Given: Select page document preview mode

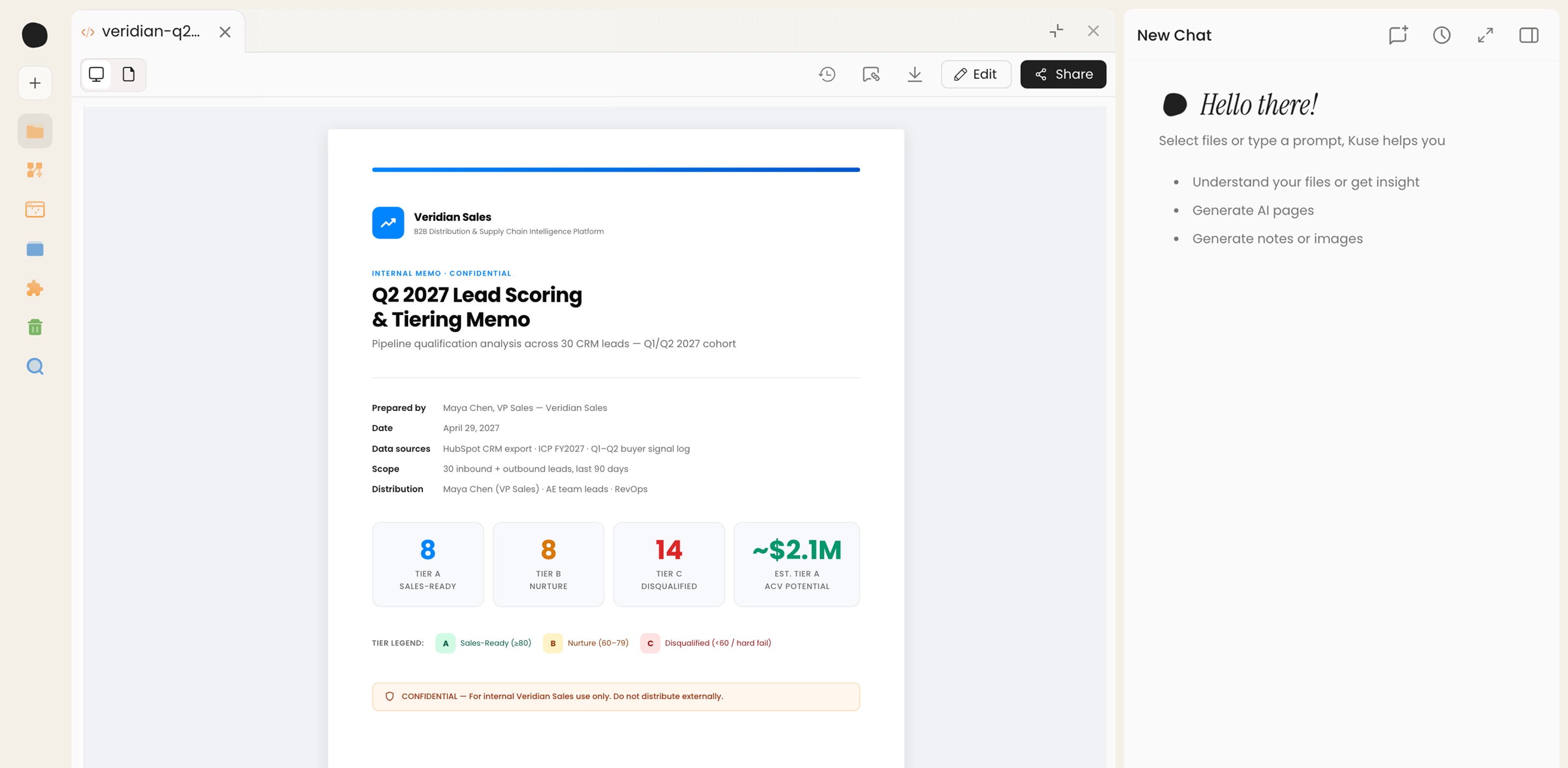Looking at the screenshot, I should point(128,74).
